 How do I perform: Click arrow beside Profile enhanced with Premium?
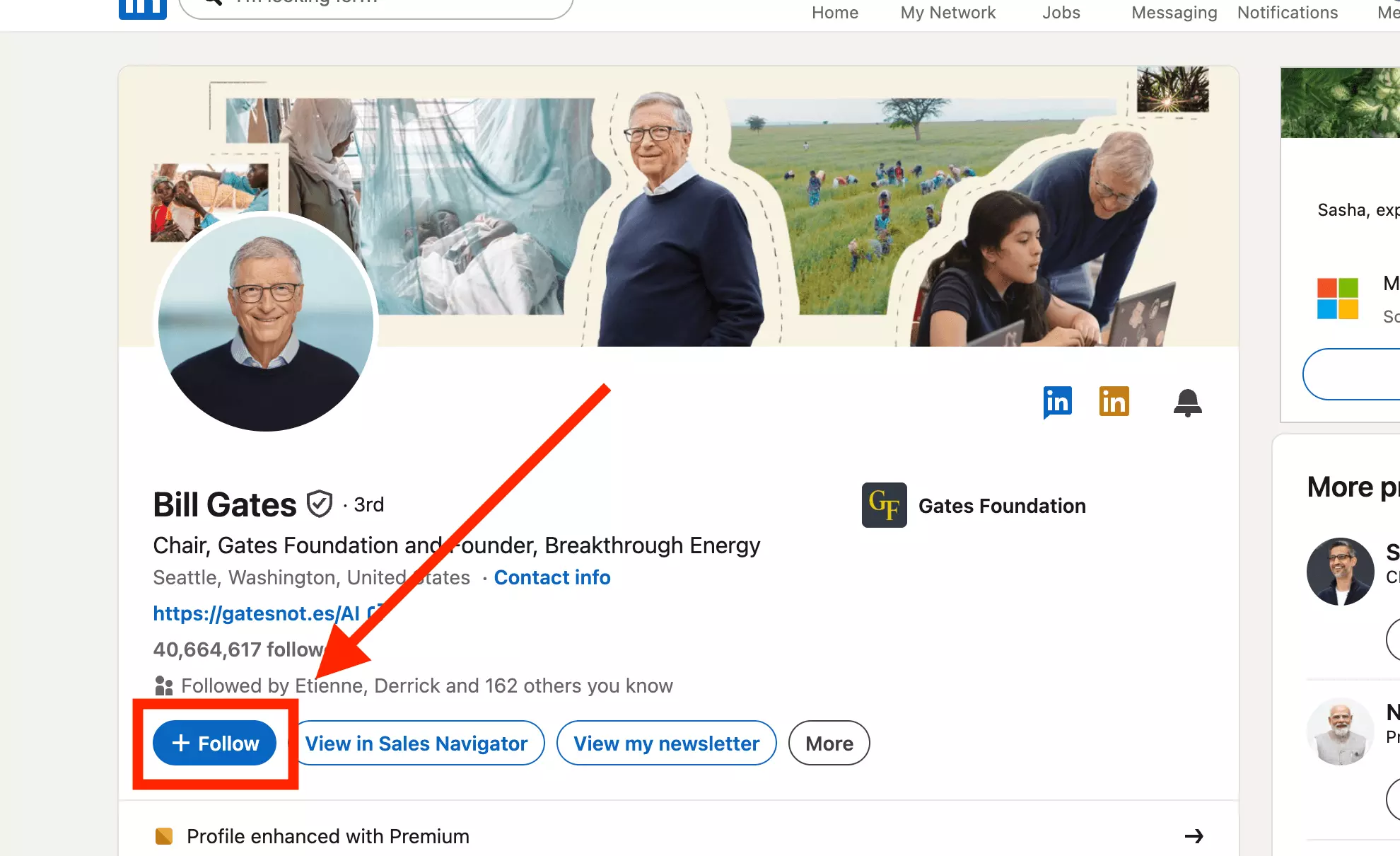pyautogui.click(x=1194, y=836)
